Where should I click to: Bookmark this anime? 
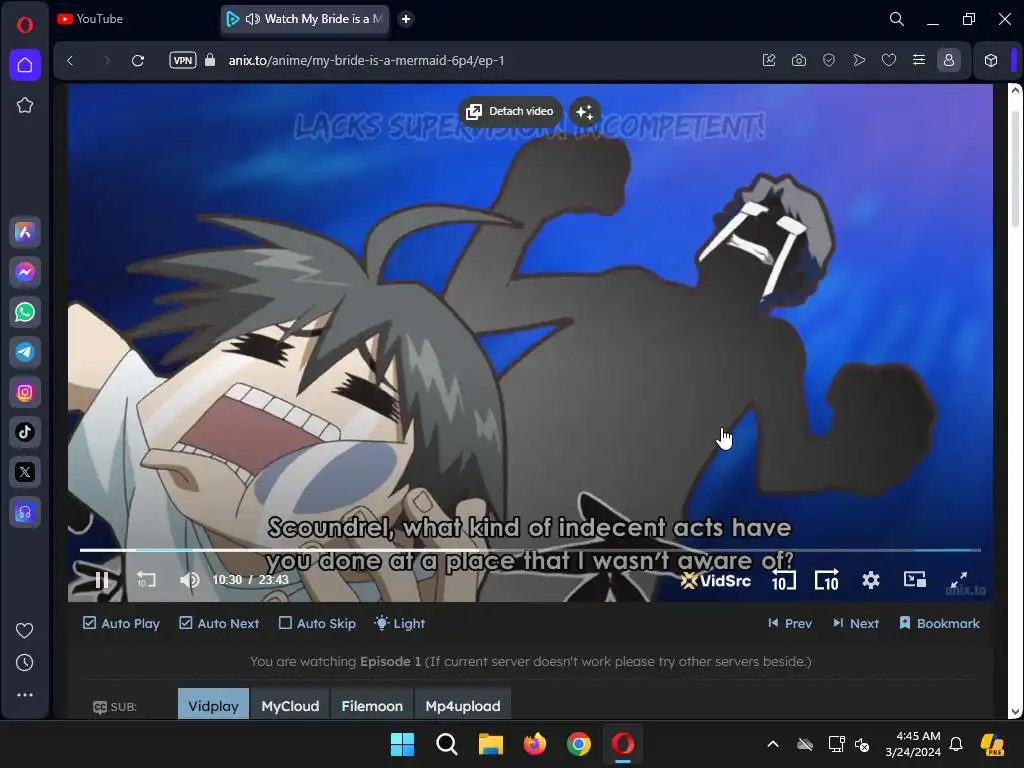pos(940,624)
